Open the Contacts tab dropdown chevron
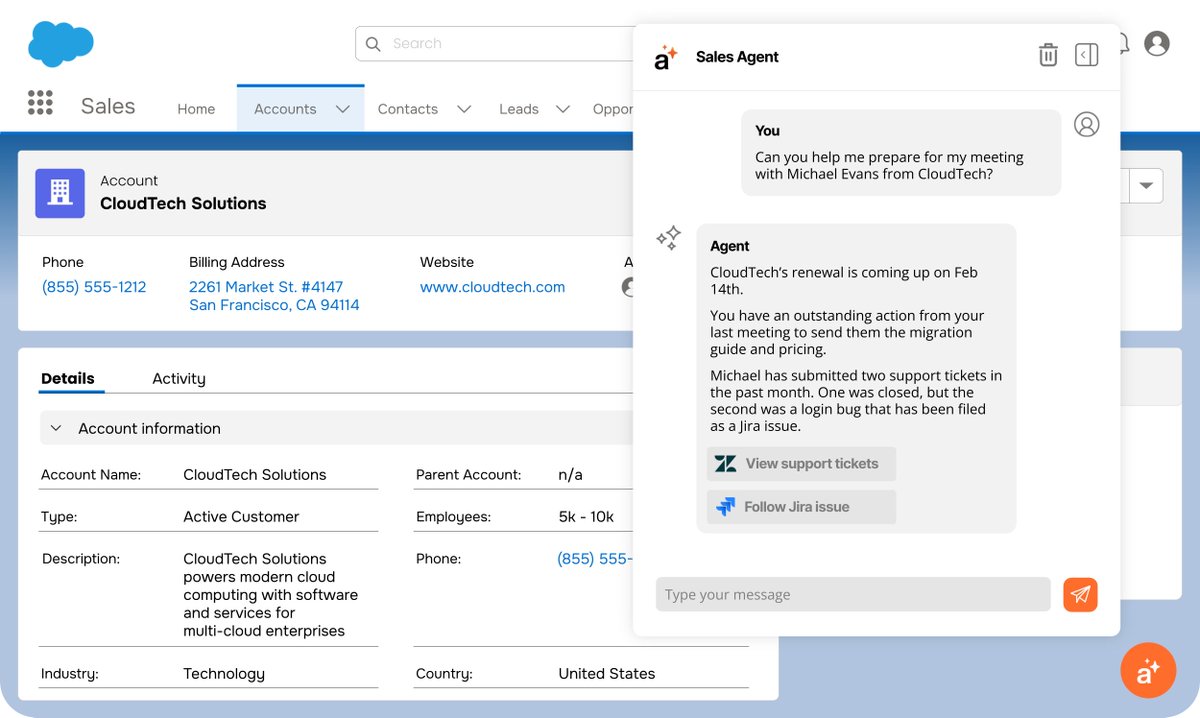The width and height of the screenshot is (1200, 718). coord(464,109)
